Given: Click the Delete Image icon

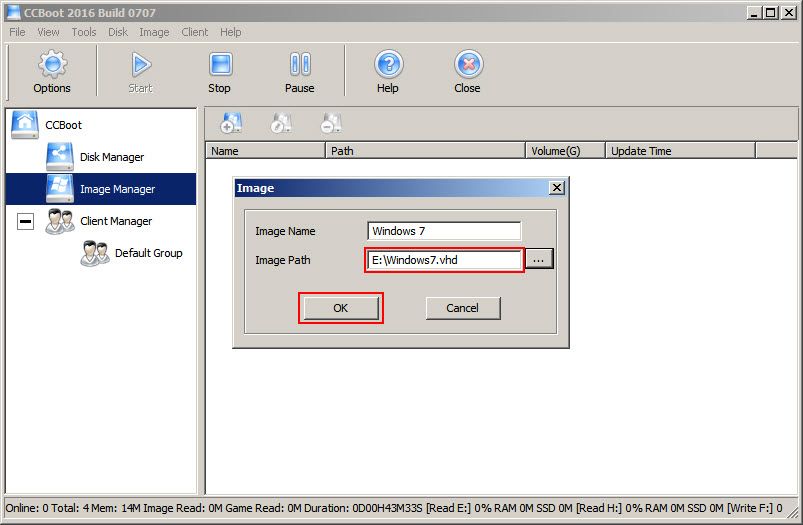Looking at the screenshot, I should (331, 123).
